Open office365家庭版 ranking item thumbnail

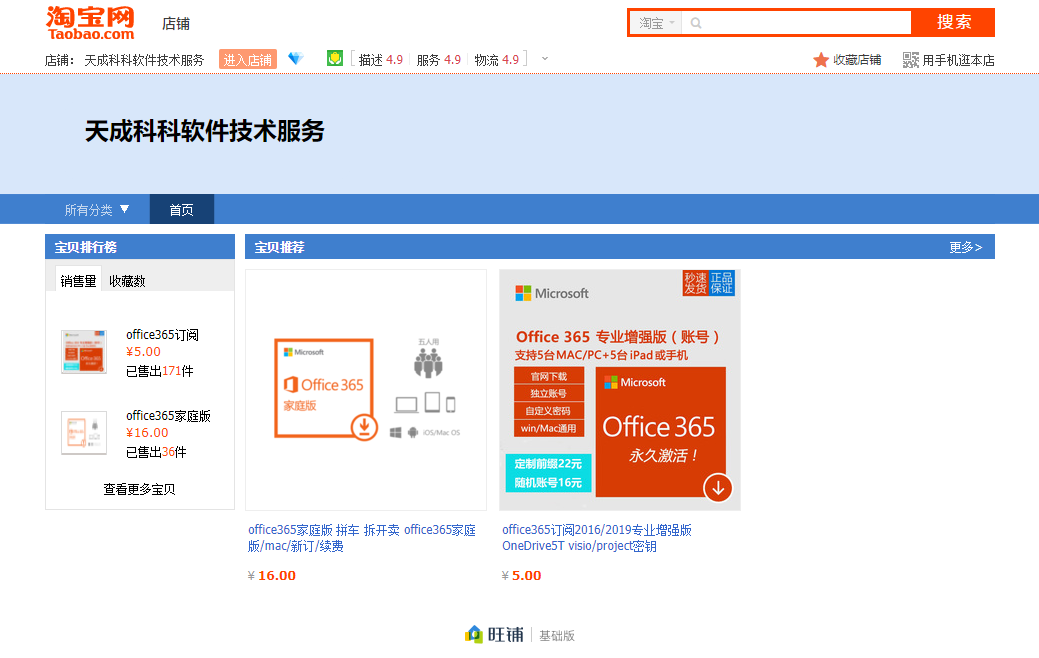[84, 433]
